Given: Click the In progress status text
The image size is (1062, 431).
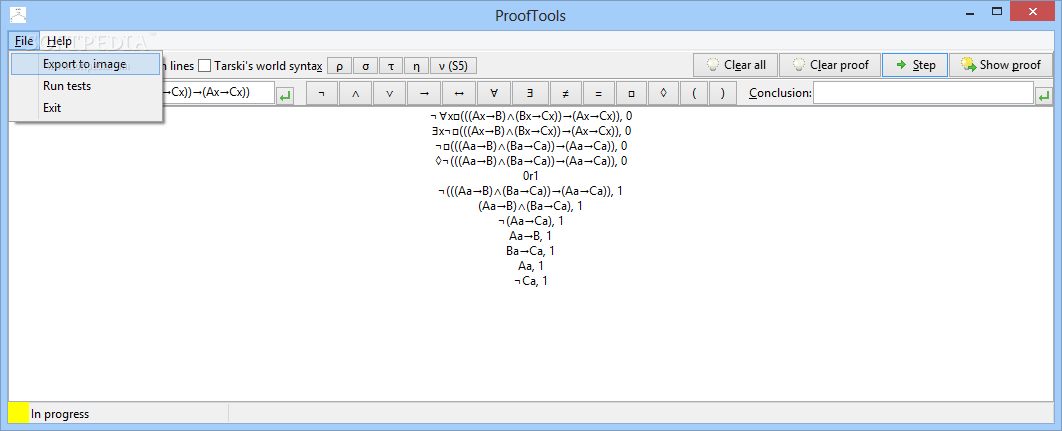Looking at the screenshot, I should (60, 413).
